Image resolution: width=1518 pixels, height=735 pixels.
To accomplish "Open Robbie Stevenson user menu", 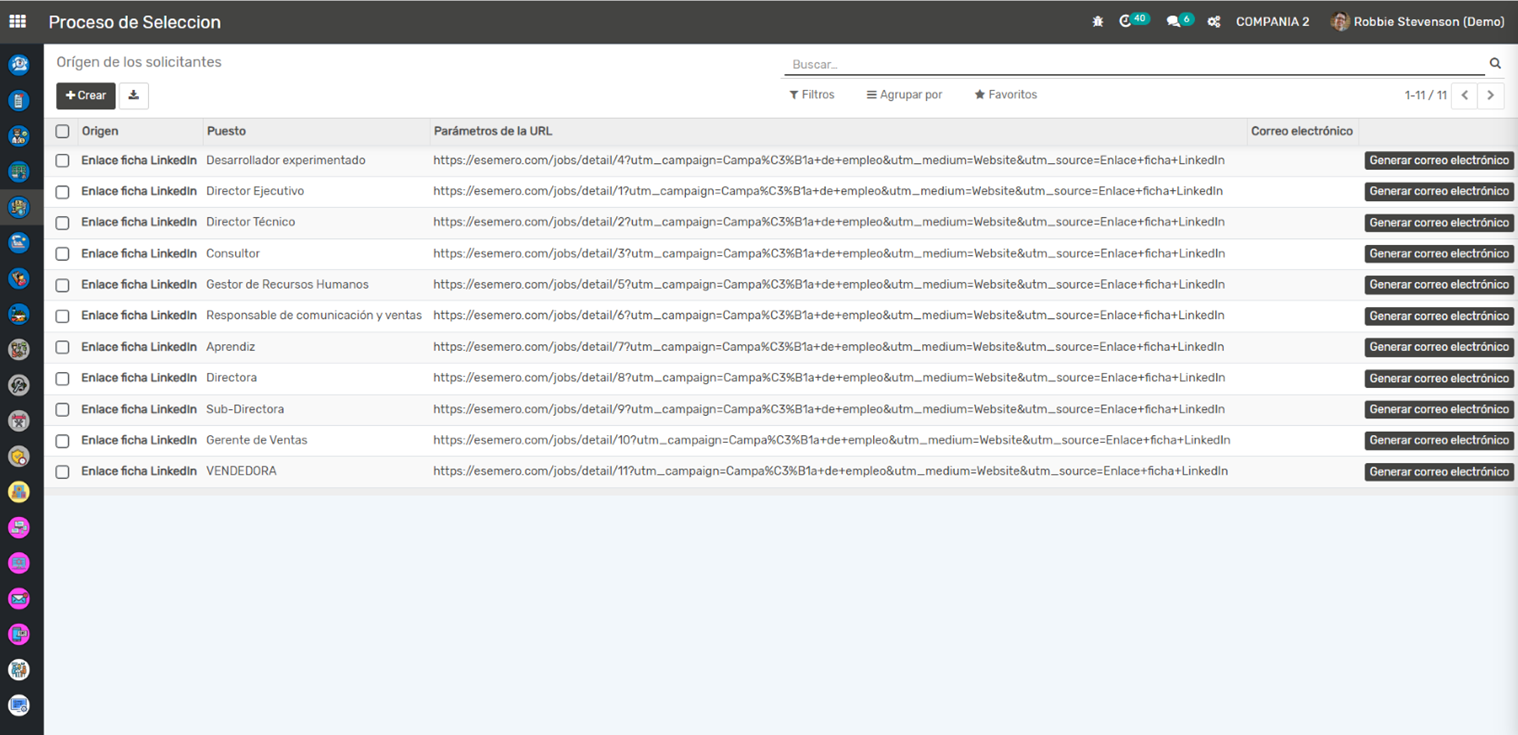I will 1417,21.
